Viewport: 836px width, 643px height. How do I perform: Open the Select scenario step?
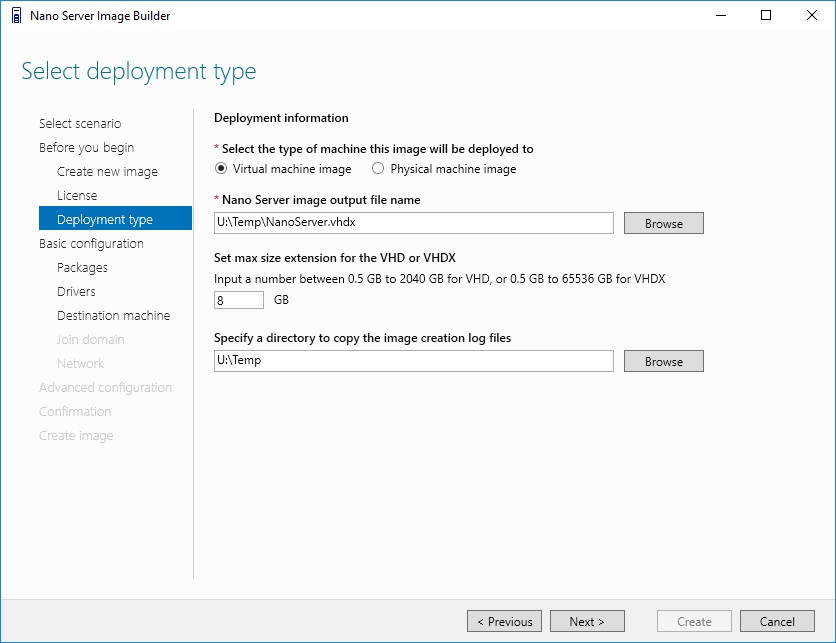point(80,124)
